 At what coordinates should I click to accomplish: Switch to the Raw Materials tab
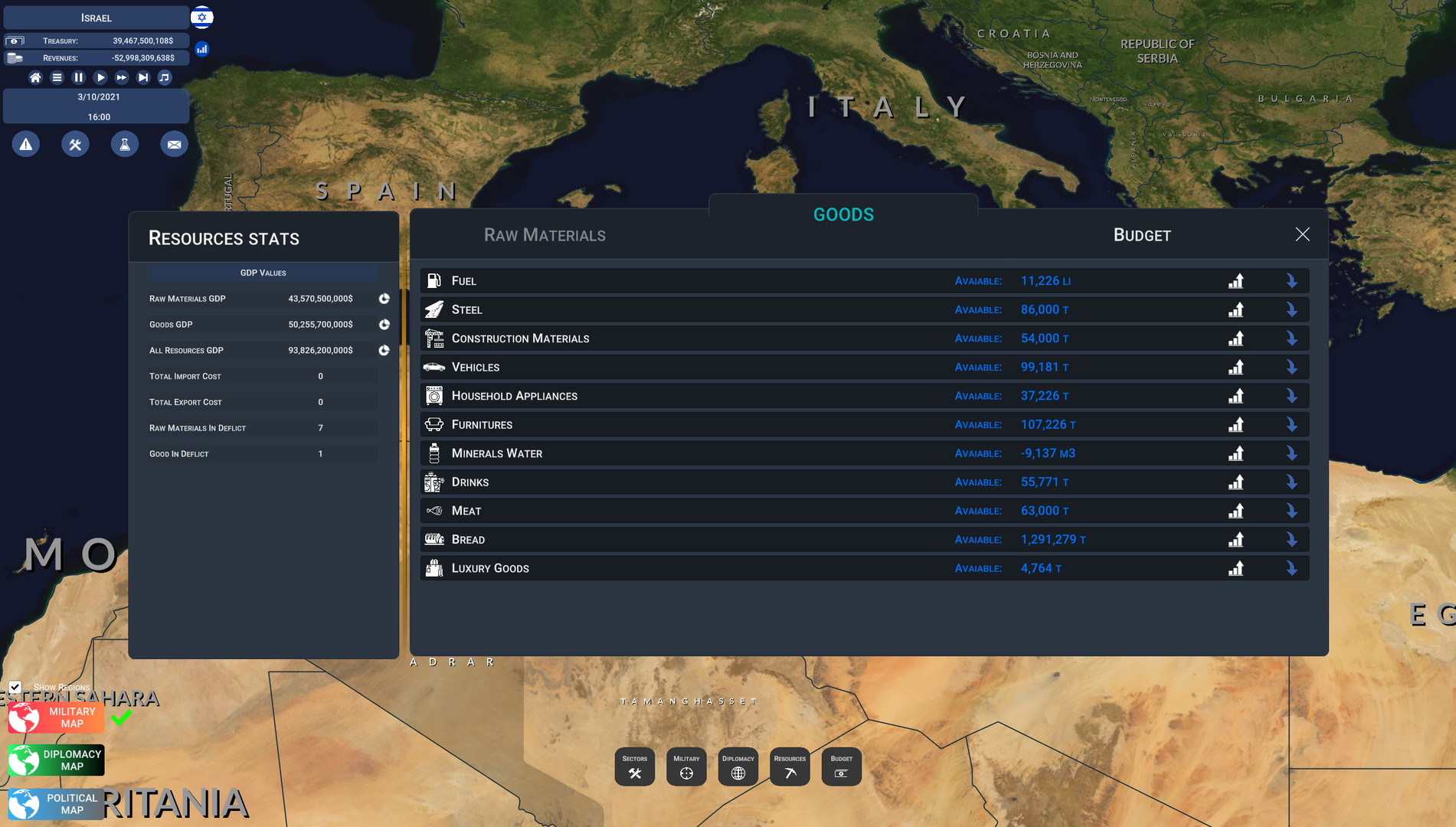(x=545, y=235)
